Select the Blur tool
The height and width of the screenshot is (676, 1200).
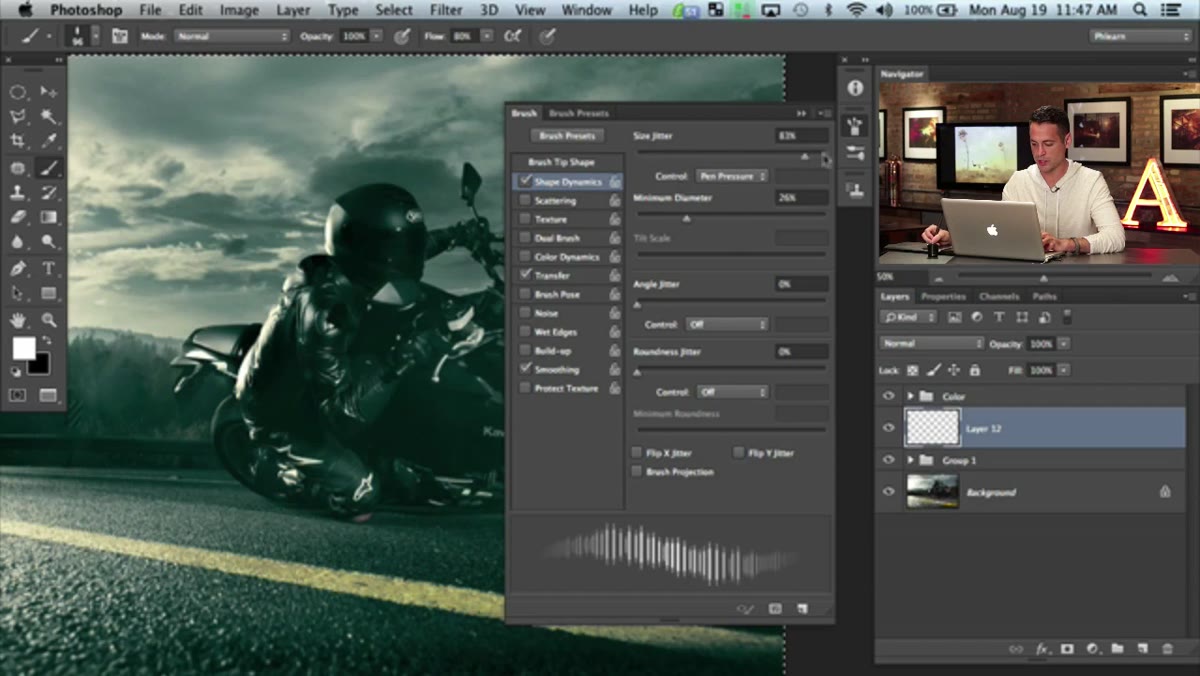click(x=18, y=242)
